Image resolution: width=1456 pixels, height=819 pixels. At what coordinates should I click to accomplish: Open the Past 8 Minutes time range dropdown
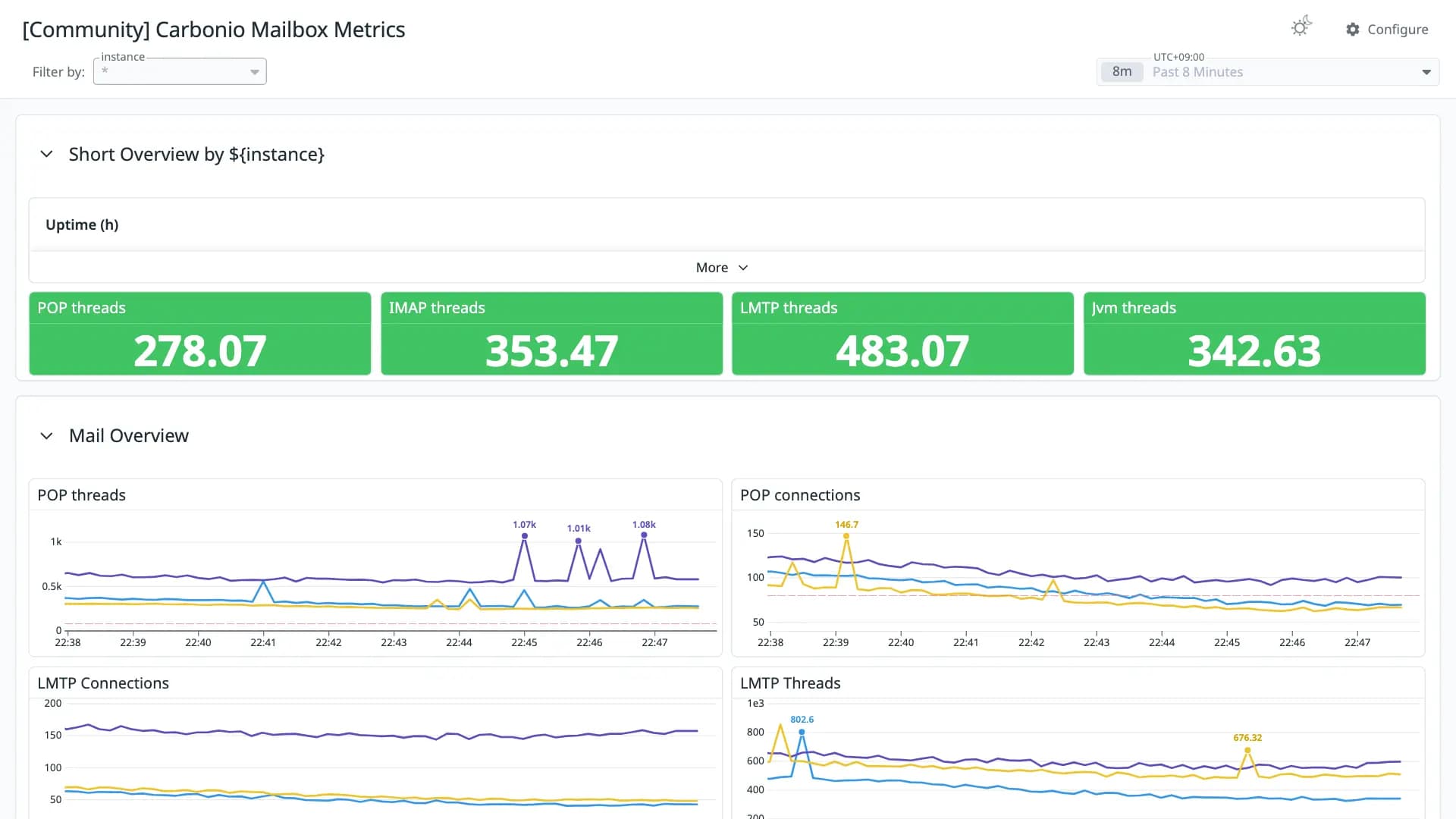tap(1268, 72)
